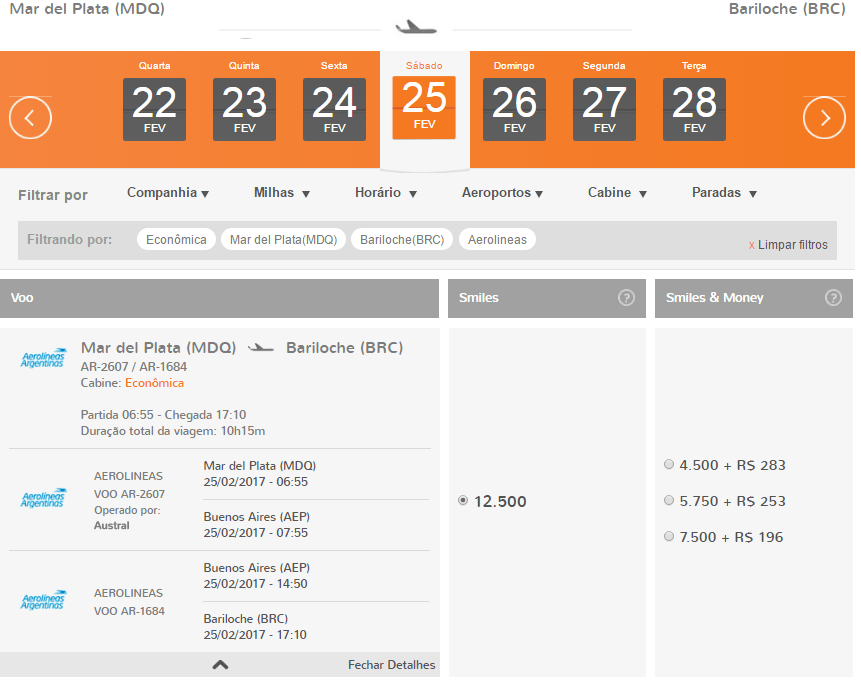Click Aerolineas Argentinas logo in flight header

point(43,357)
